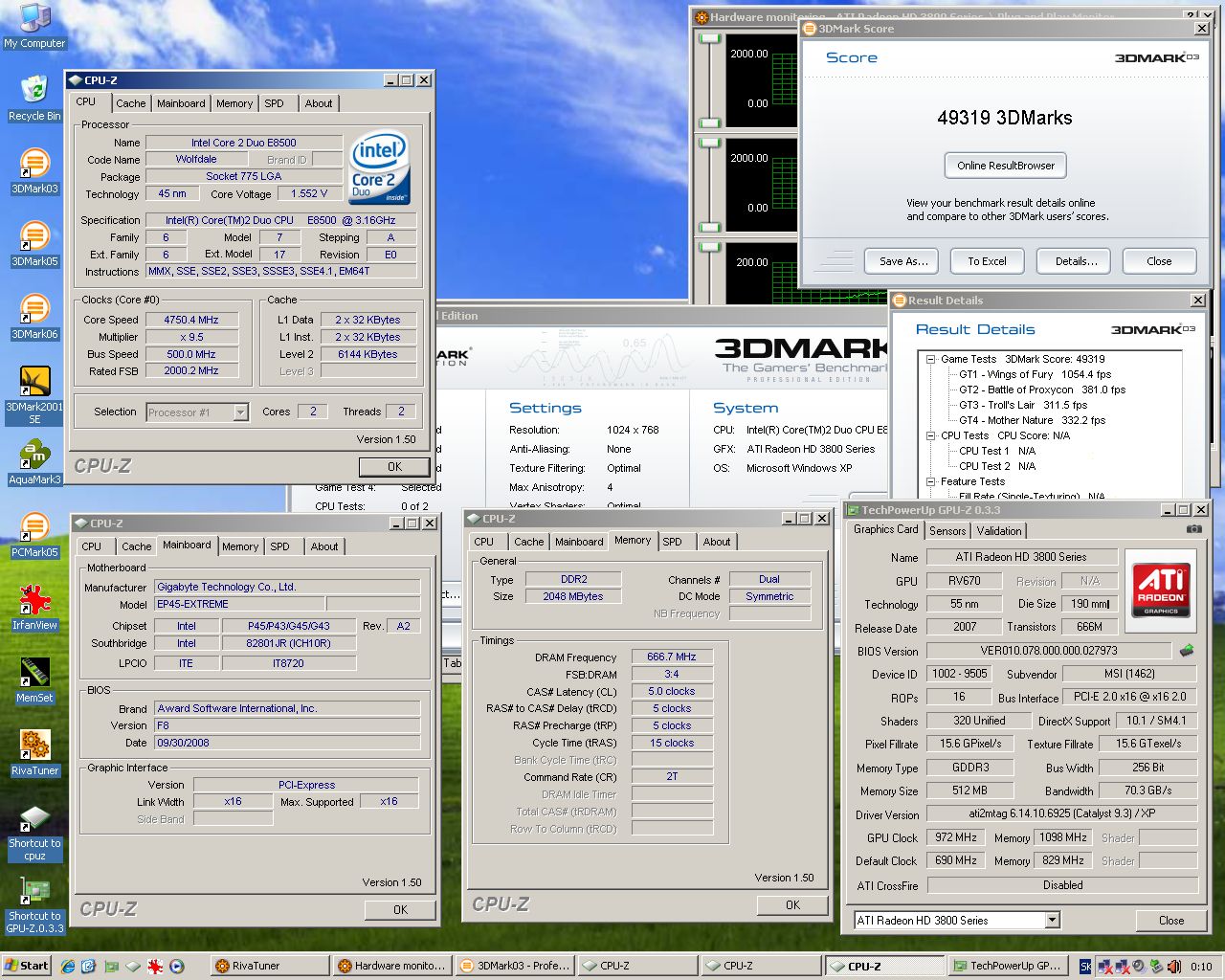Switch to the RivaTuner taskbar button
Image resolution: width=1225 pixels, height=980 pixels.
(271, 966)
